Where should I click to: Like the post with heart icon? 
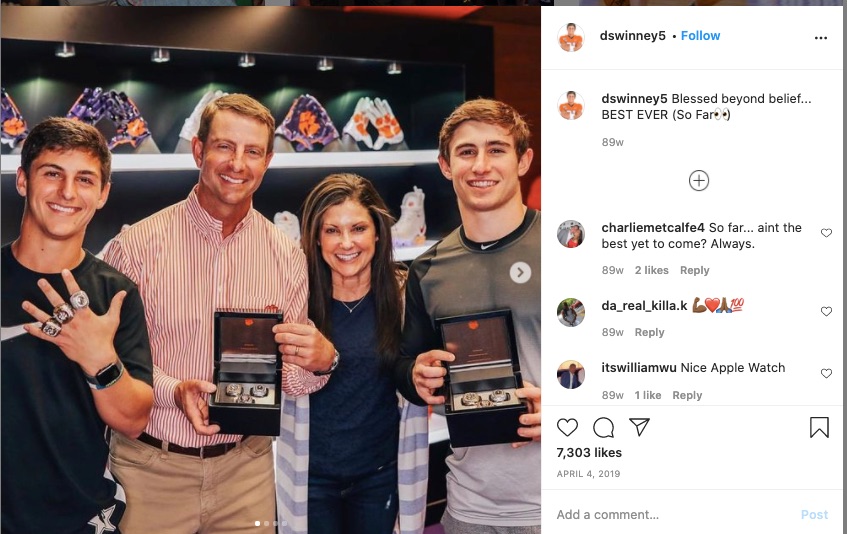click(567, 428)
